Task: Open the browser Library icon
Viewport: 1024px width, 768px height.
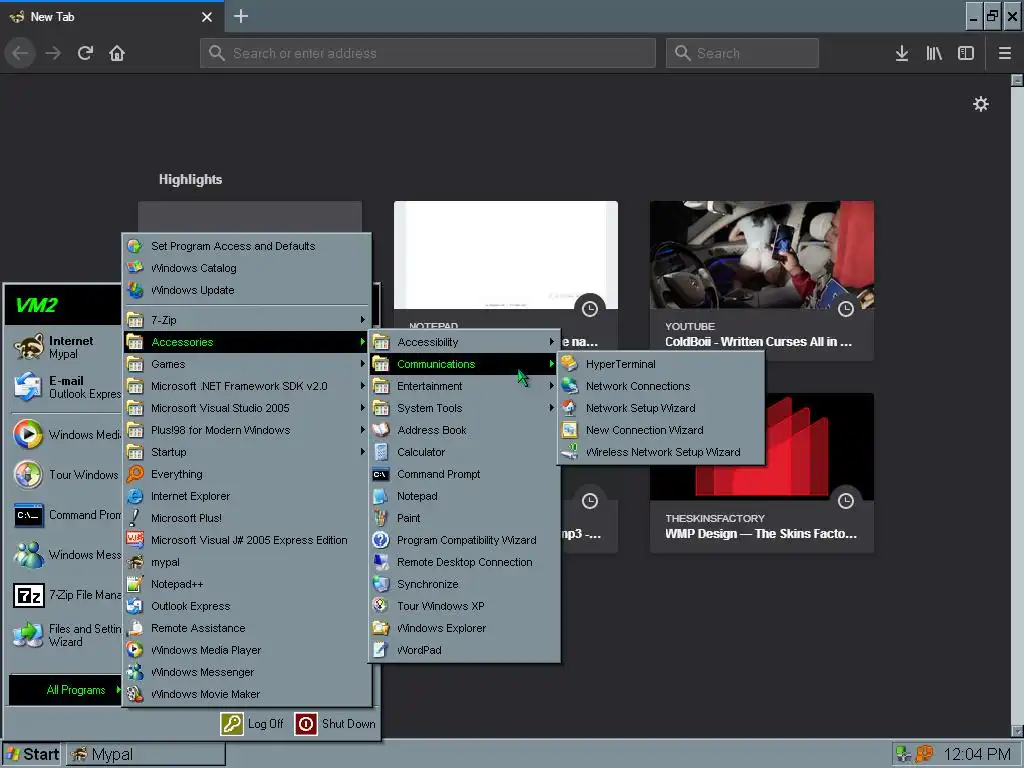Action: [934, 53]
